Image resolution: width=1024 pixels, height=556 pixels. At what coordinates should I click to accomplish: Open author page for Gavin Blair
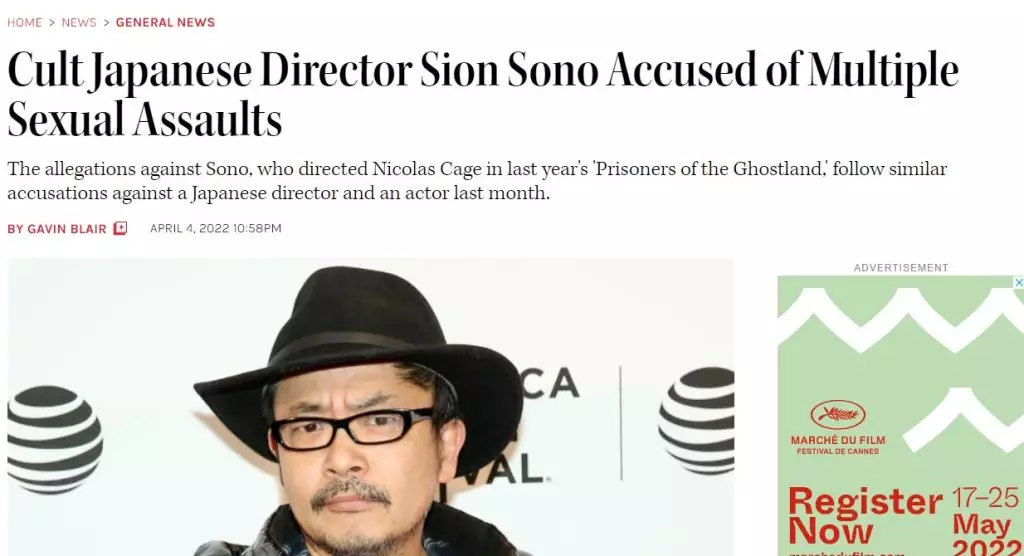(57, 229)
